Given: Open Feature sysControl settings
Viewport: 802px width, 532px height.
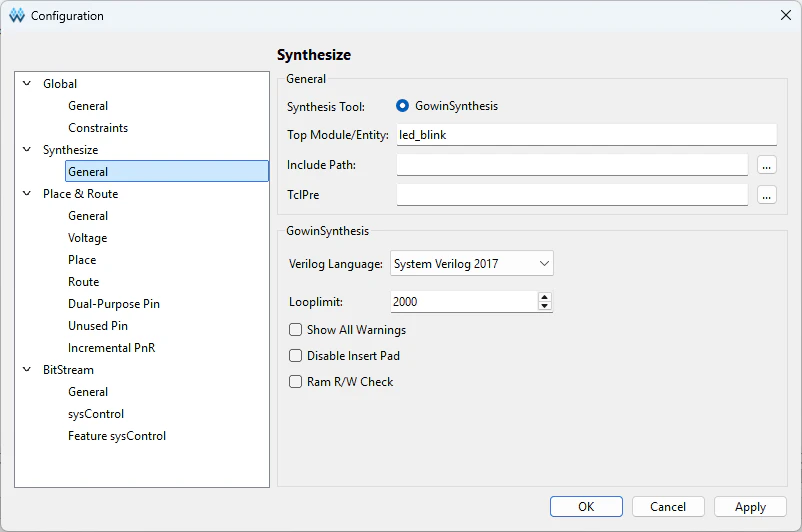Looking at the screenshot, I should [x=117, y=436].
